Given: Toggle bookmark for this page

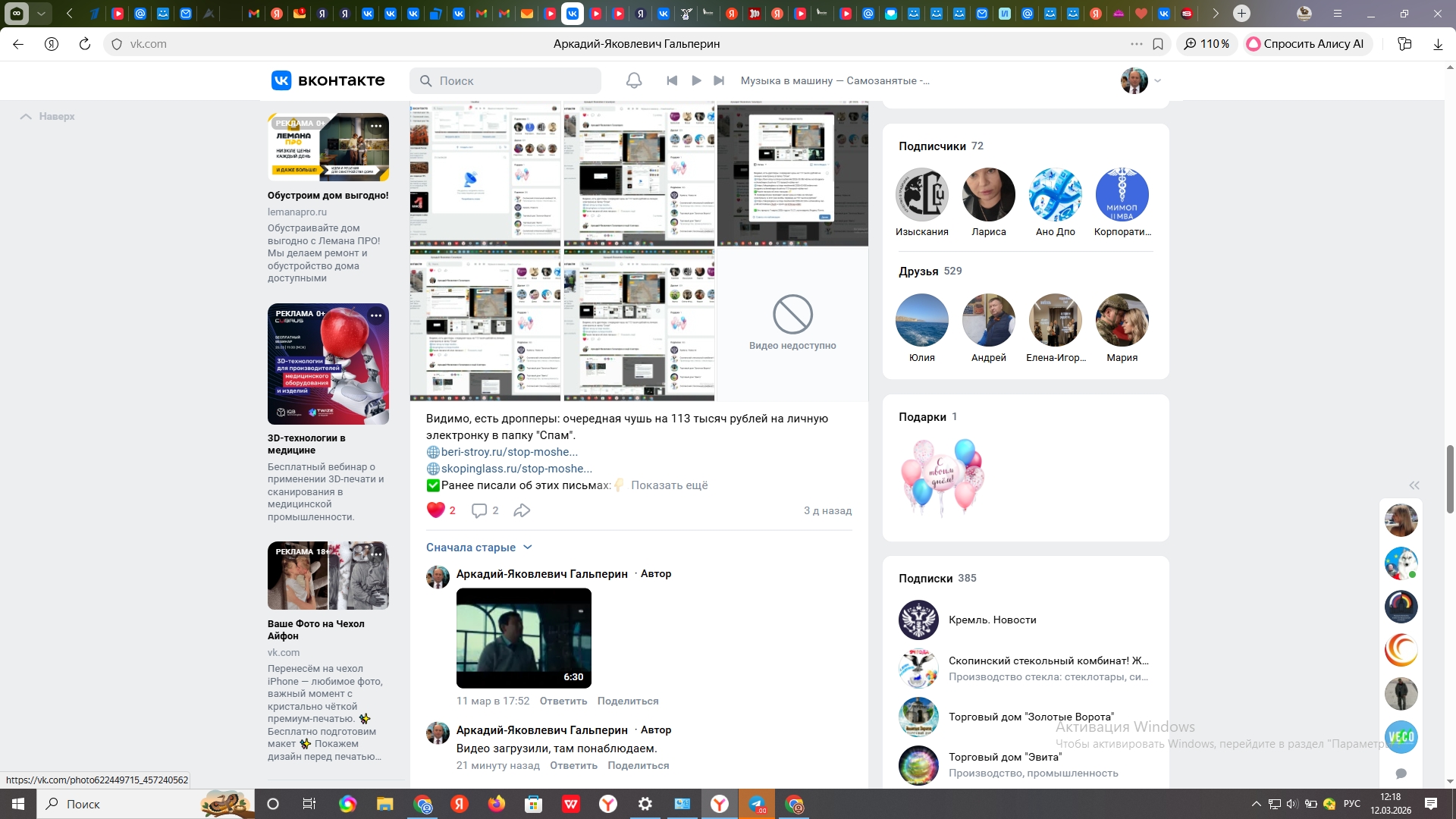Looking at the screenshot, I should (x=1158, y=44).
